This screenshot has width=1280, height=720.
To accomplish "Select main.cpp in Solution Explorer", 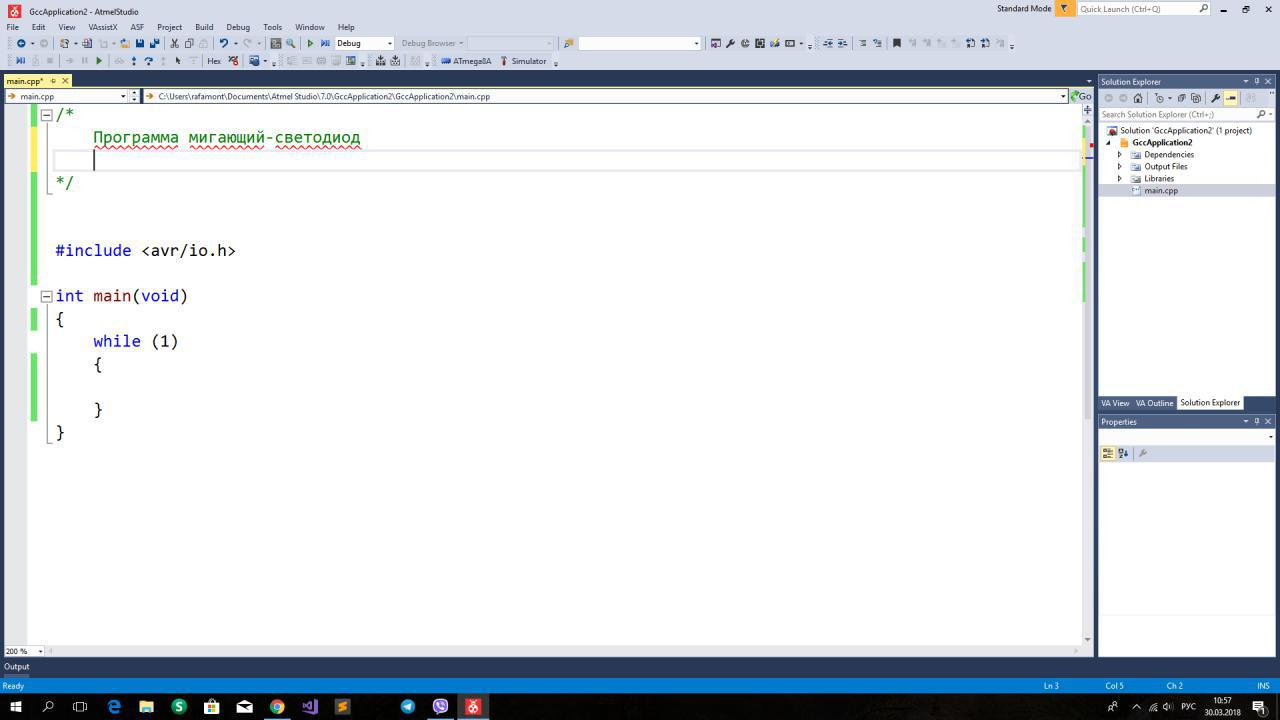I will [x=1161, y=191].
